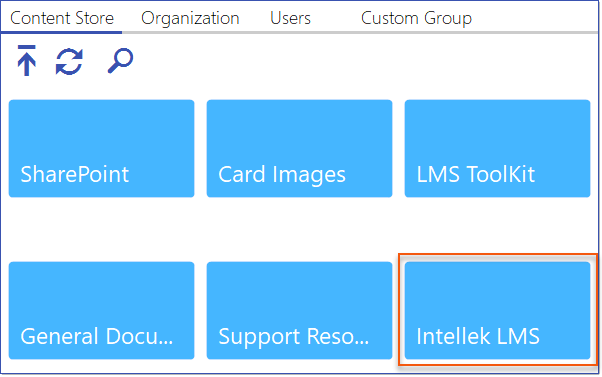Screen dimensions: 602x377
Task: Open the Card Images folder tile
Action: (x=299, y=149)
